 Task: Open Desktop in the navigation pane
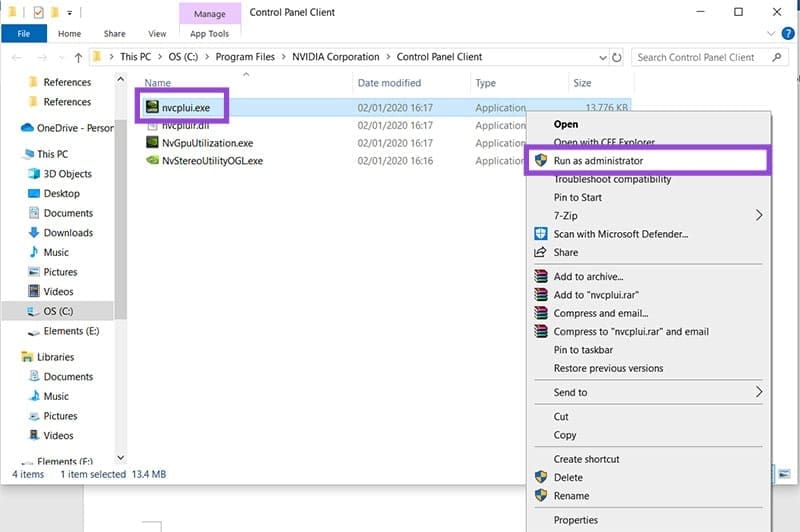pyautogui.click(x=54, y=193)
